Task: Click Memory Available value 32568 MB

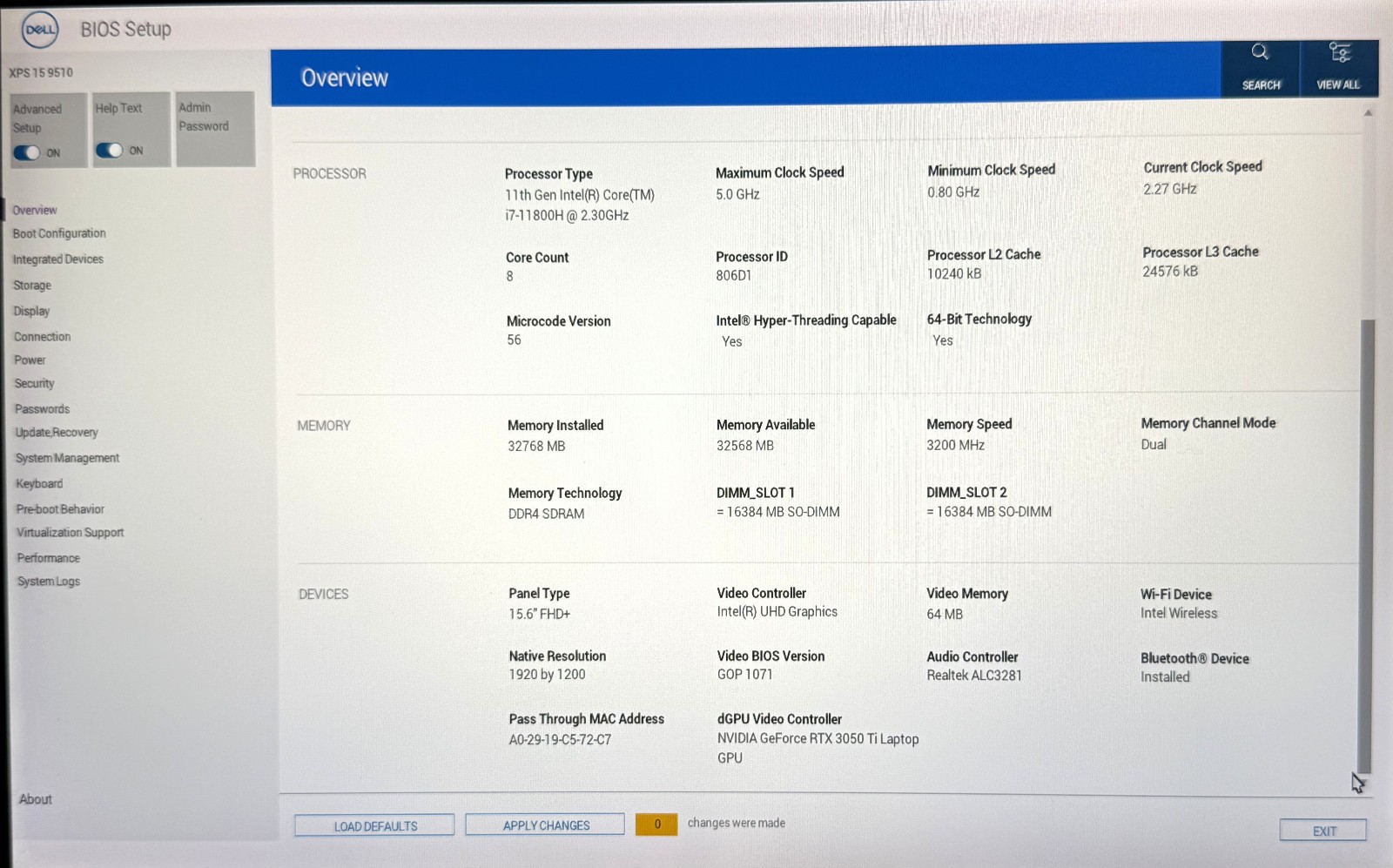Action: pos(745,445)
